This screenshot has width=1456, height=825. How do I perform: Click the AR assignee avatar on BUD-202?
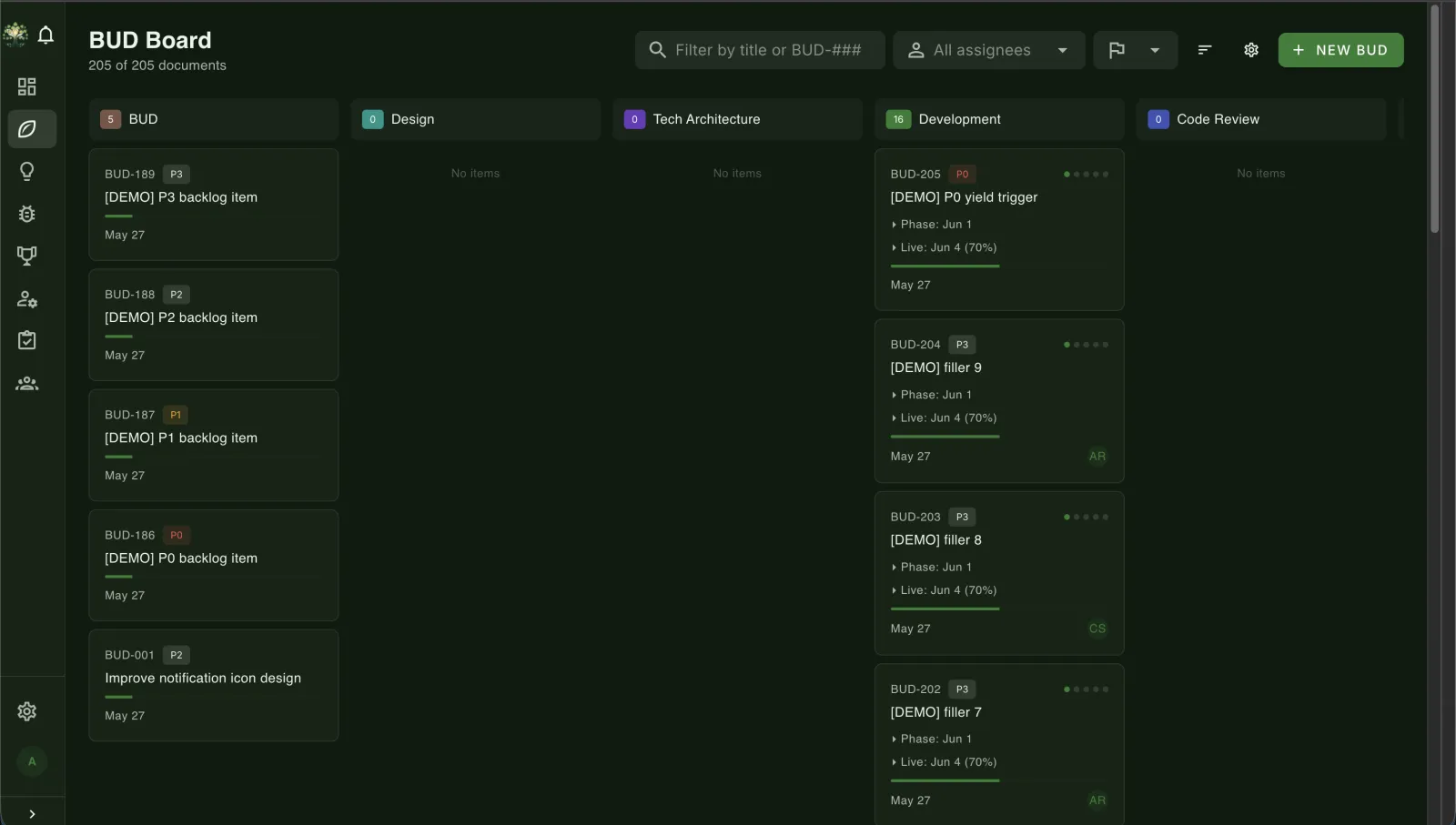pyautogui.click(x=1097, y=800)
